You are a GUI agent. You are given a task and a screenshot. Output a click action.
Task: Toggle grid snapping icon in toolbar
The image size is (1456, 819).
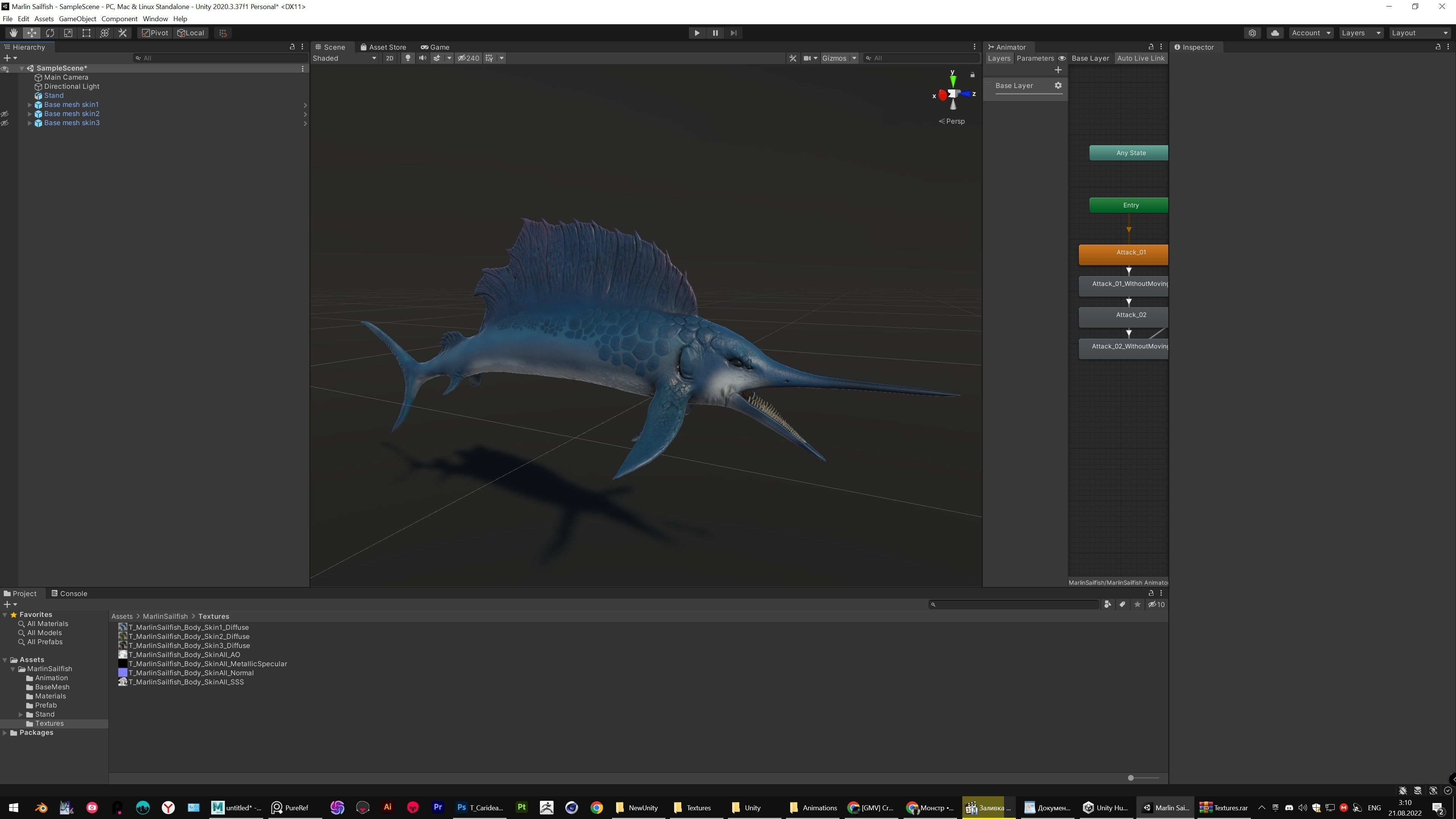pos(223,33)
